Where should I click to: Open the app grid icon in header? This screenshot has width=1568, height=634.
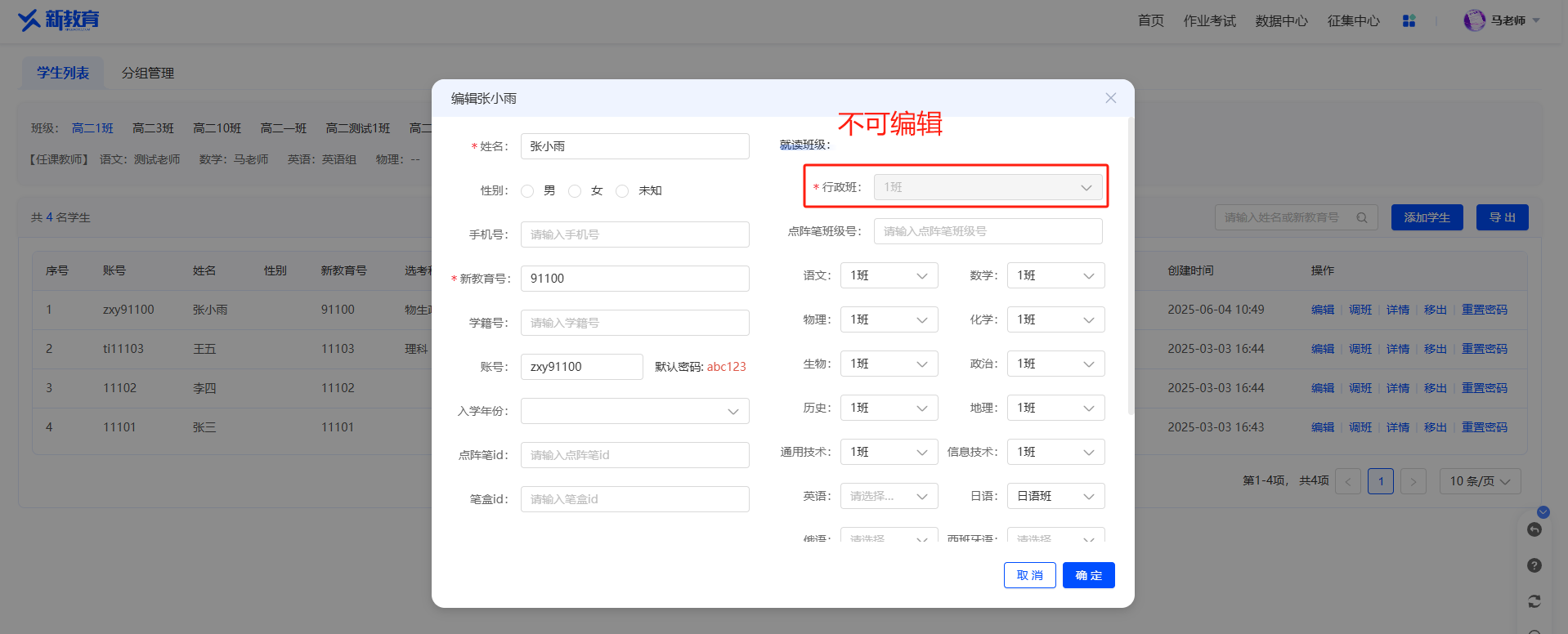tap(1409, 20)
